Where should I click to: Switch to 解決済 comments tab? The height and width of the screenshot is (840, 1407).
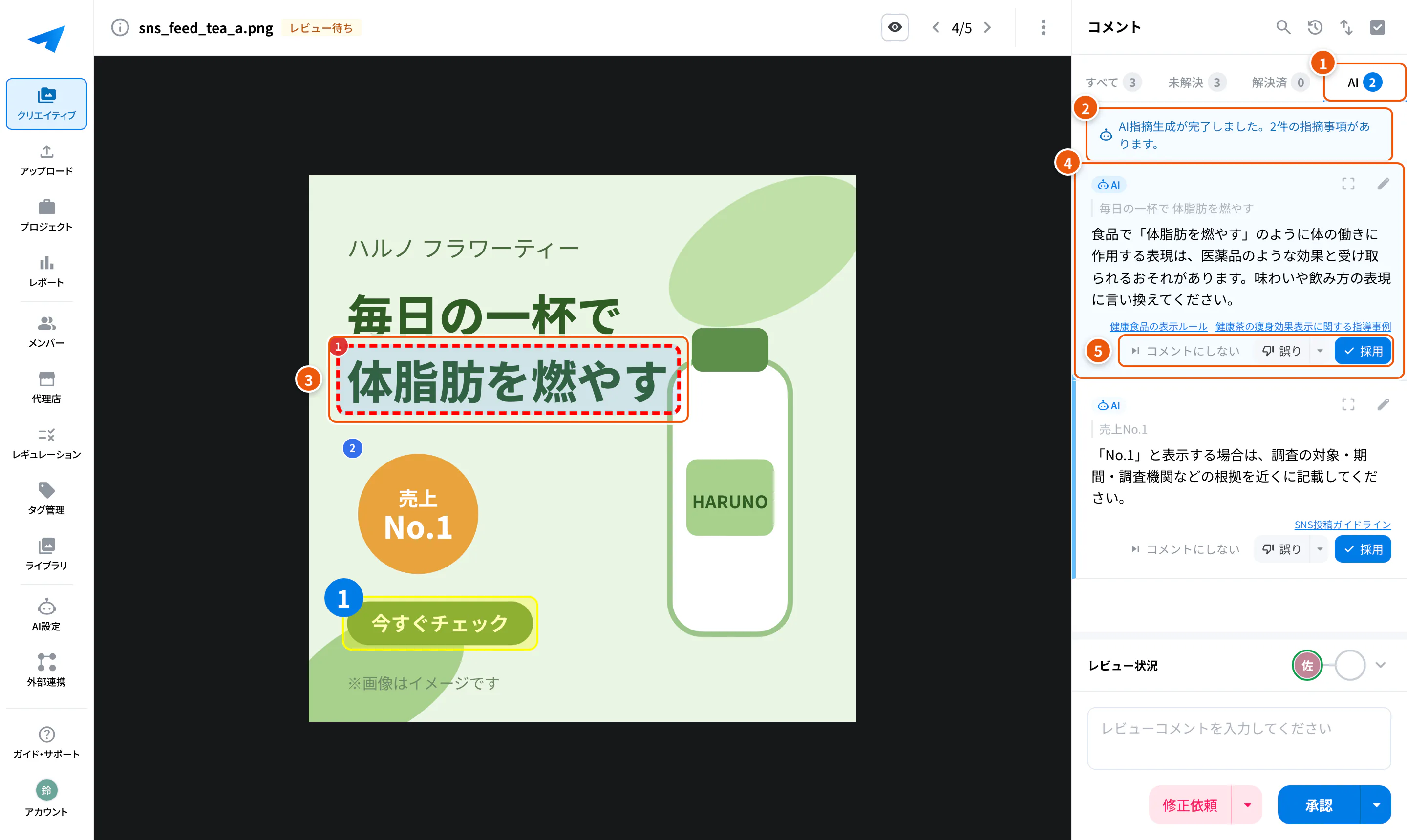[x=1281, y=83]
